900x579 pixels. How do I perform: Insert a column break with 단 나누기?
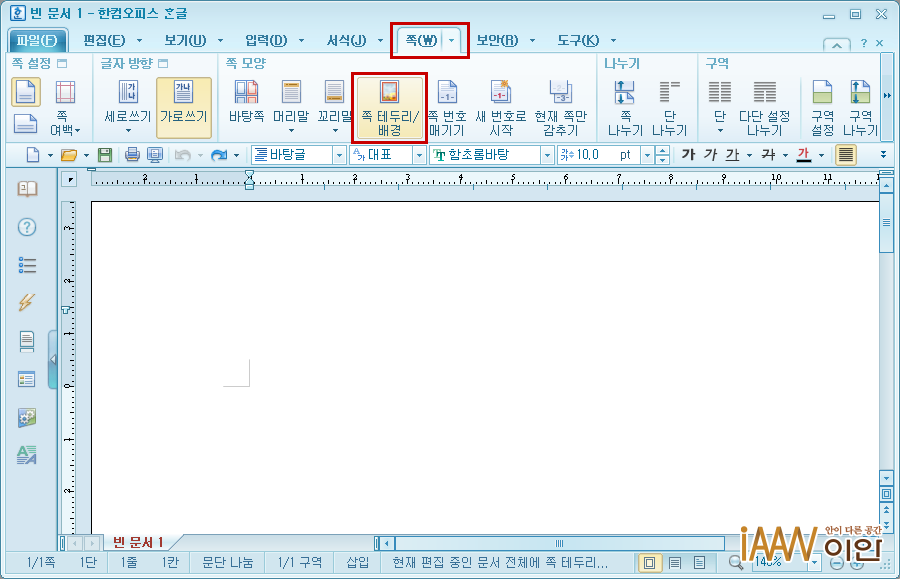(x=669, y=107)
